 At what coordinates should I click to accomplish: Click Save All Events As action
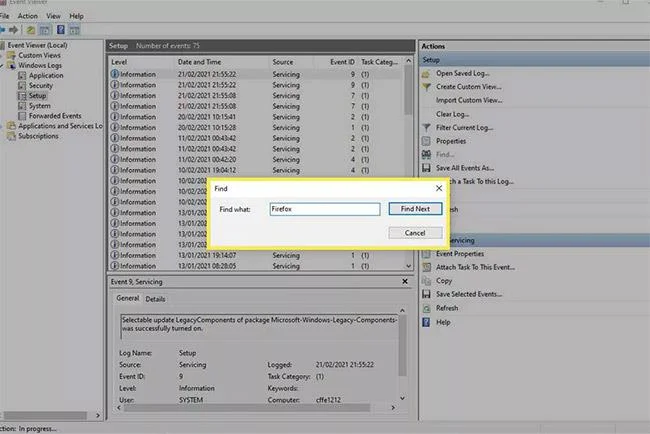pyautogui.click(x=465, y=168)
